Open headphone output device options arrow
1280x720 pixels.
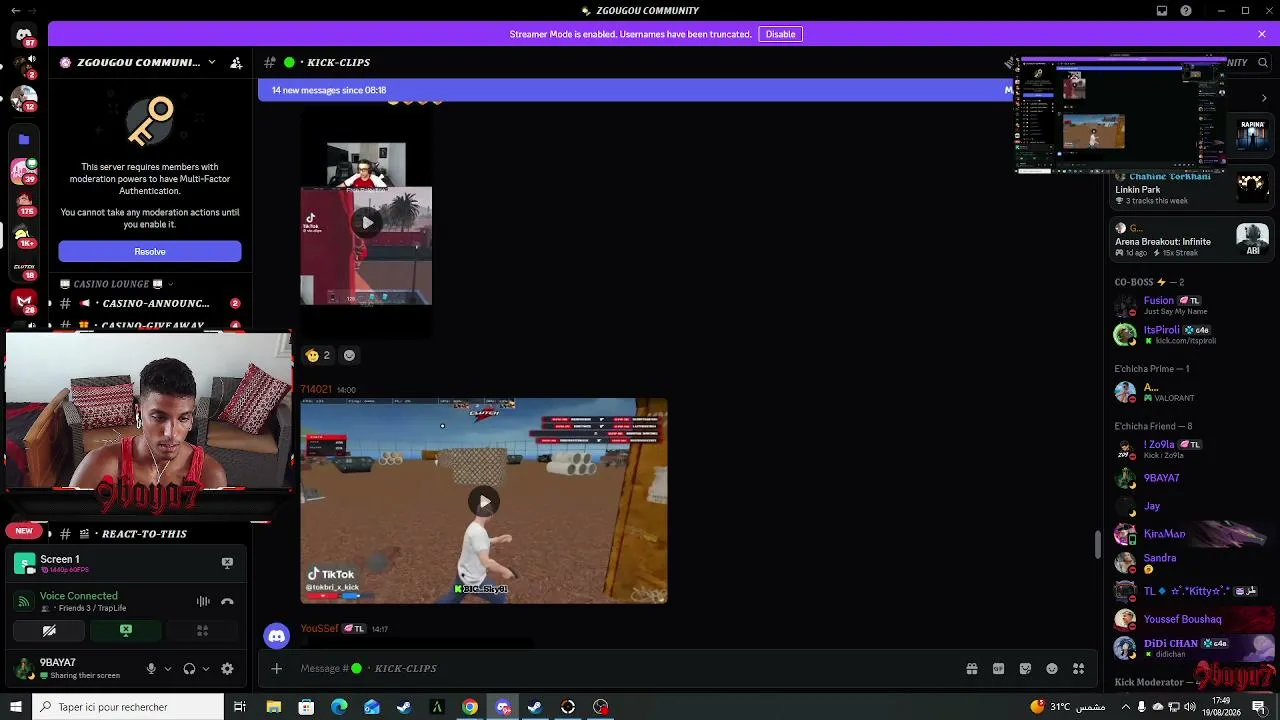(x=206, y=668)
